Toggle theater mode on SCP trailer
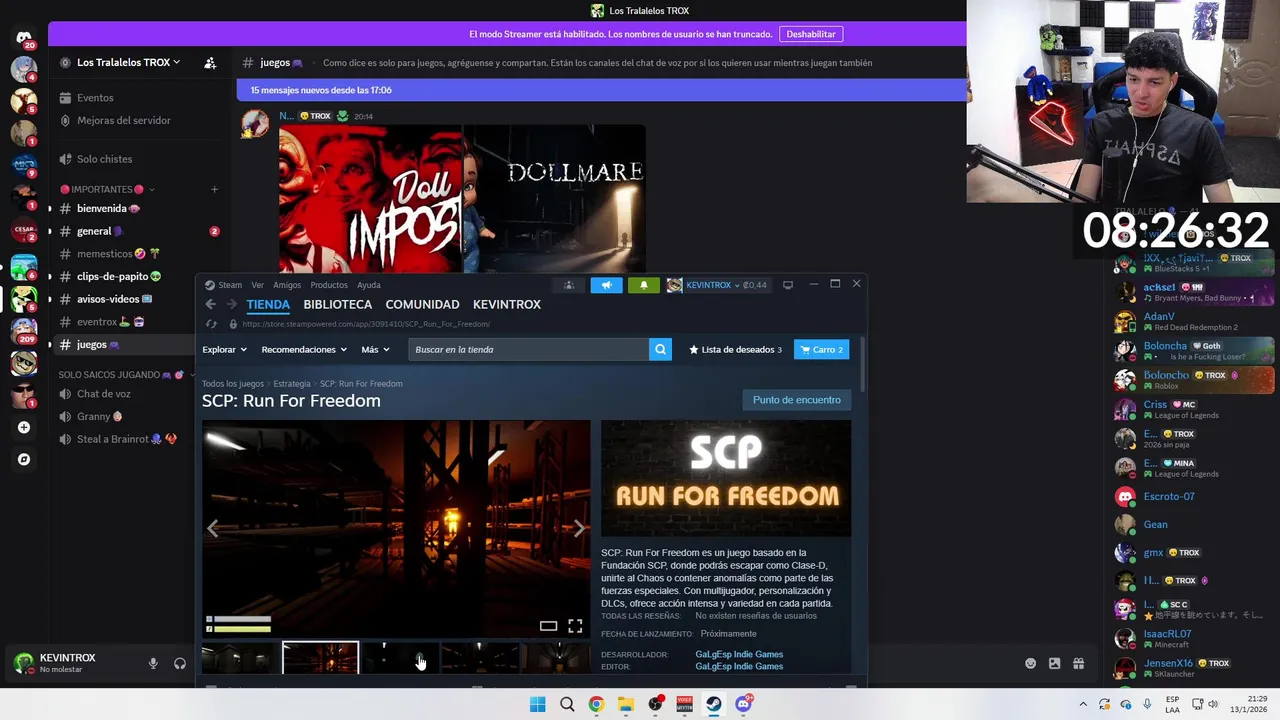 [x=548, y=626]
